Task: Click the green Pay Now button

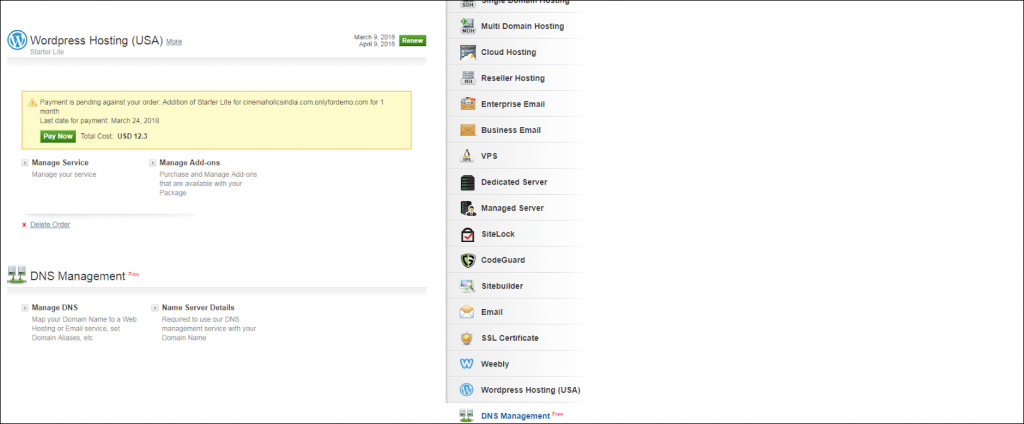Action: point(58,137)
